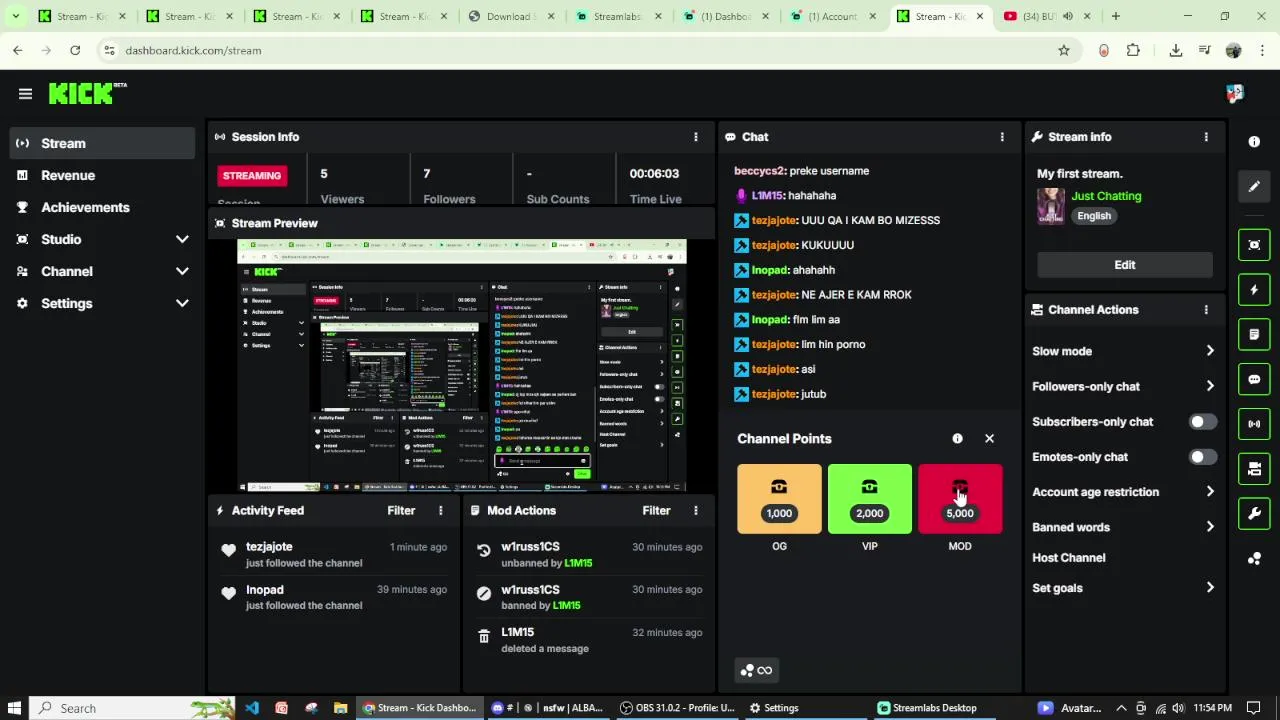Open Channel Actions three-dot options menu
Viewport: 1280px width, 720px height.
(1206, 310)
